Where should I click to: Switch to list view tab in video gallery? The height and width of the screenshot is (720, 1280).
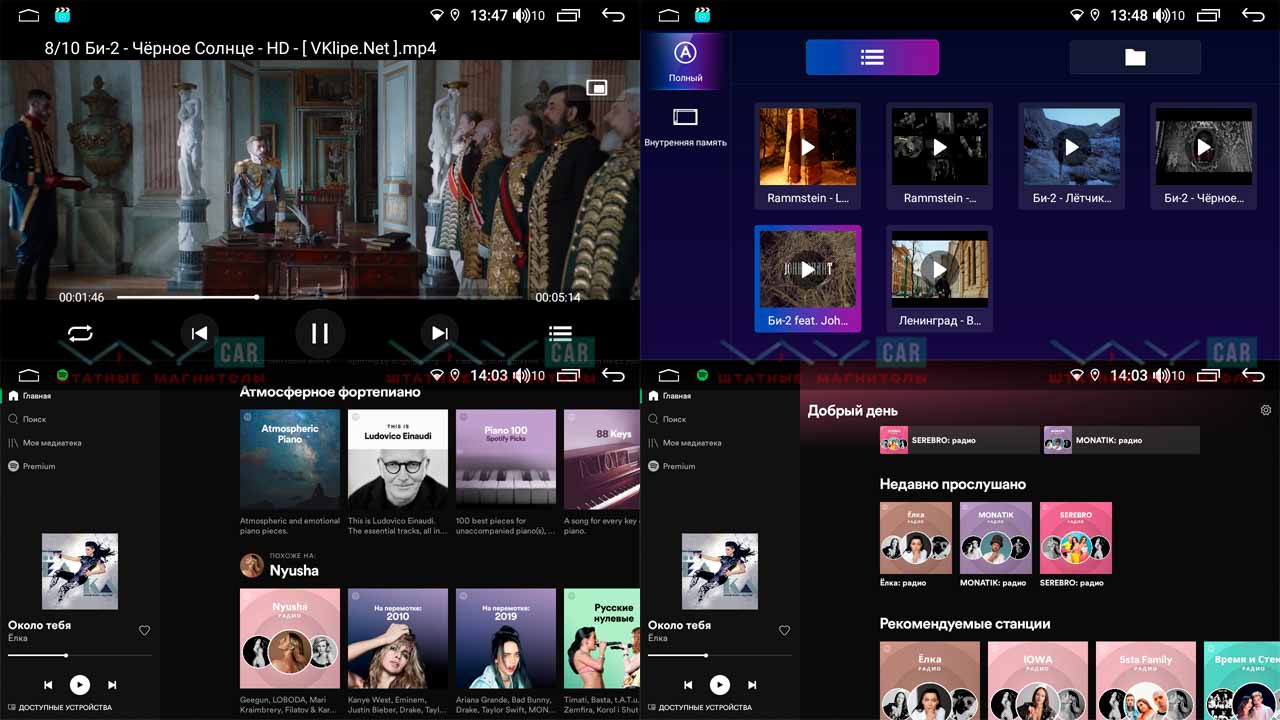[x=872, y=58]
